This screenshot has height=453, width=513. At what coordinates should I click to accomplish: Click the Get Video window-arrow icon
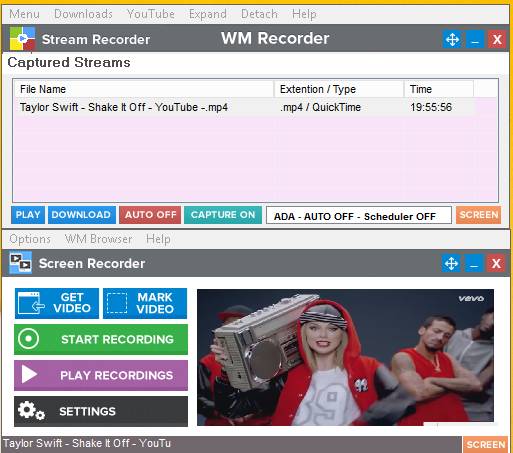31,303
